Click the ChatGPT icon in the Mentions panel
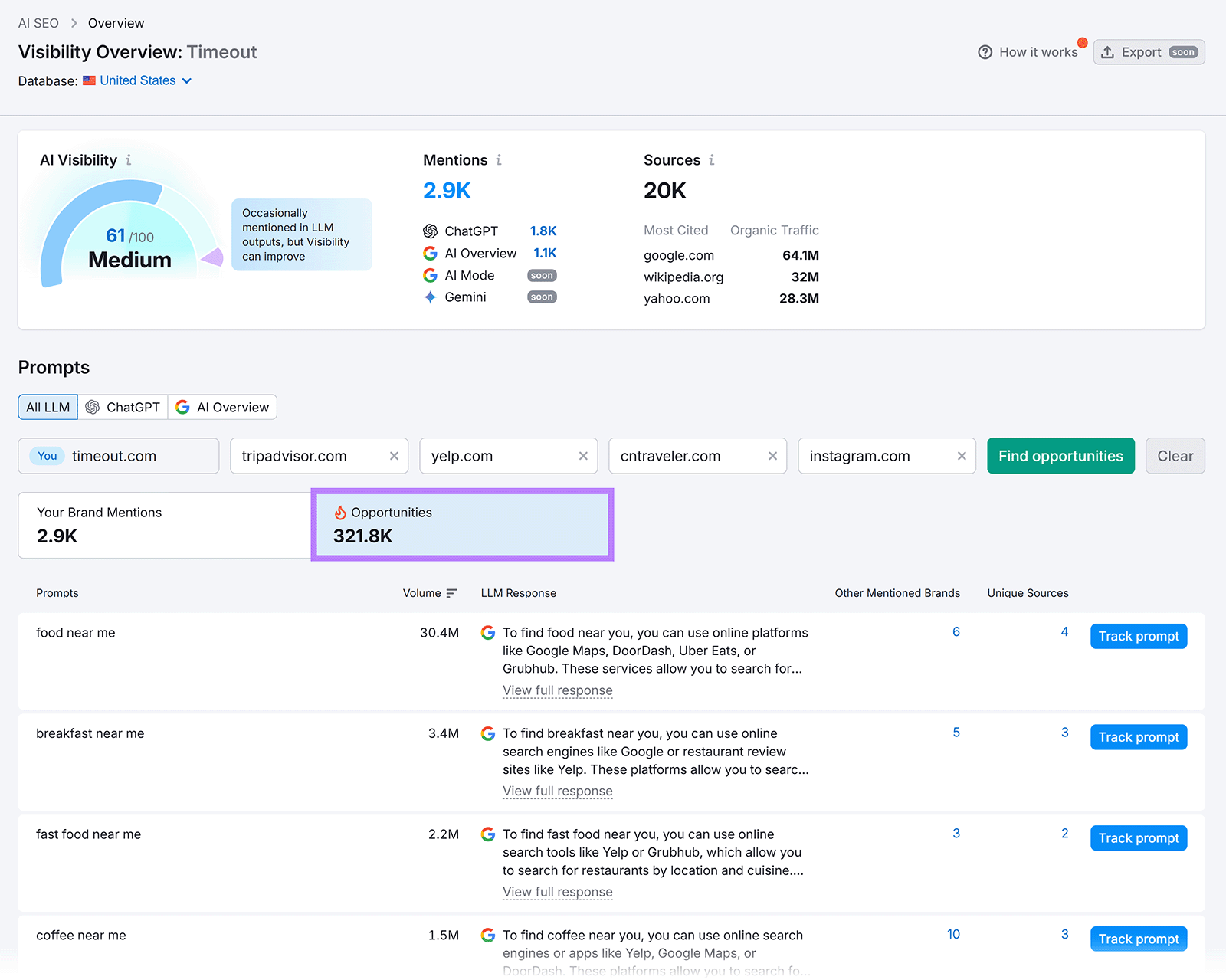The image size is (1226, 980). (431, 231)
